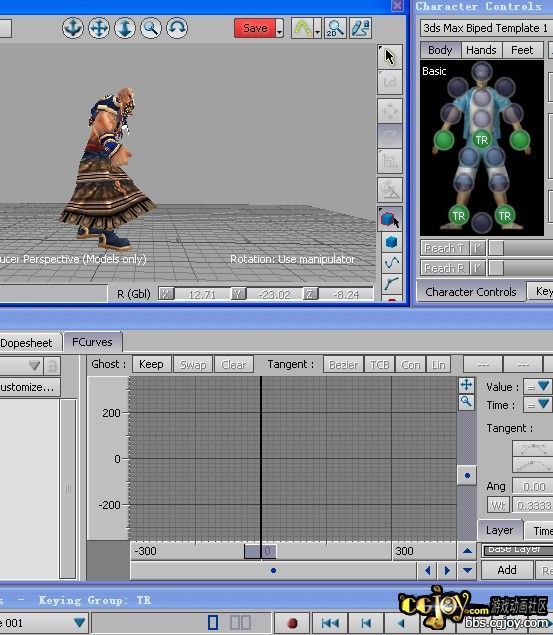
Task: Click the graph pan icon in FCurves
Action: click(466, 384)
